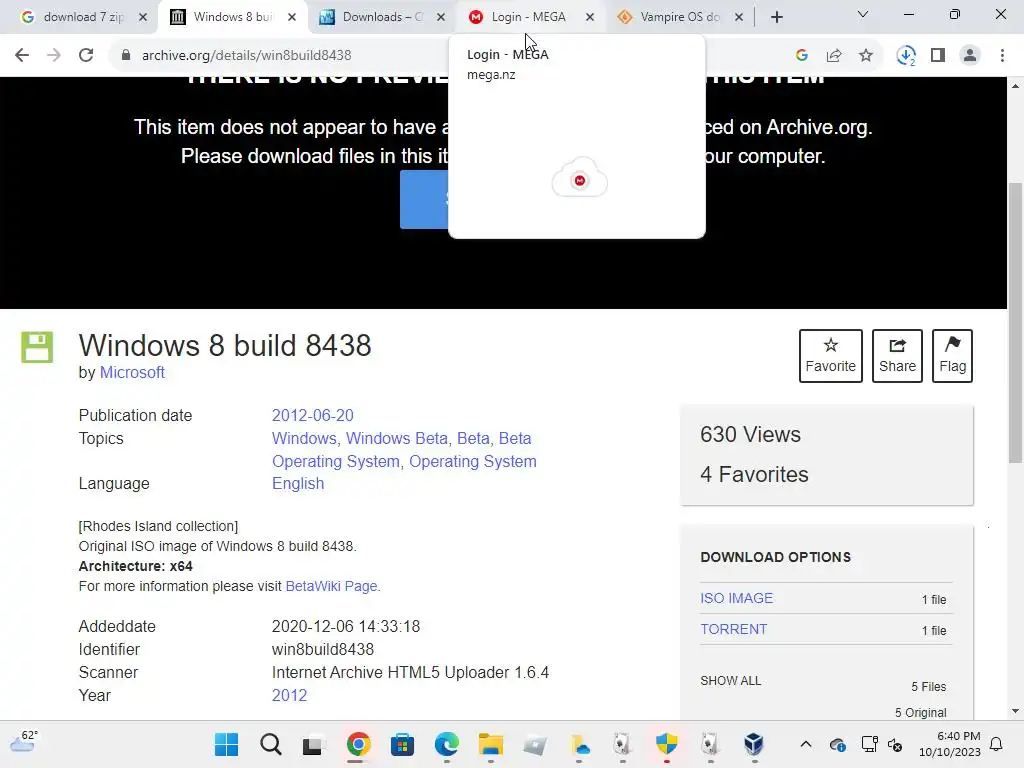Click the address bar URL
Screen dimensions: 1024x768
[246, 56]
